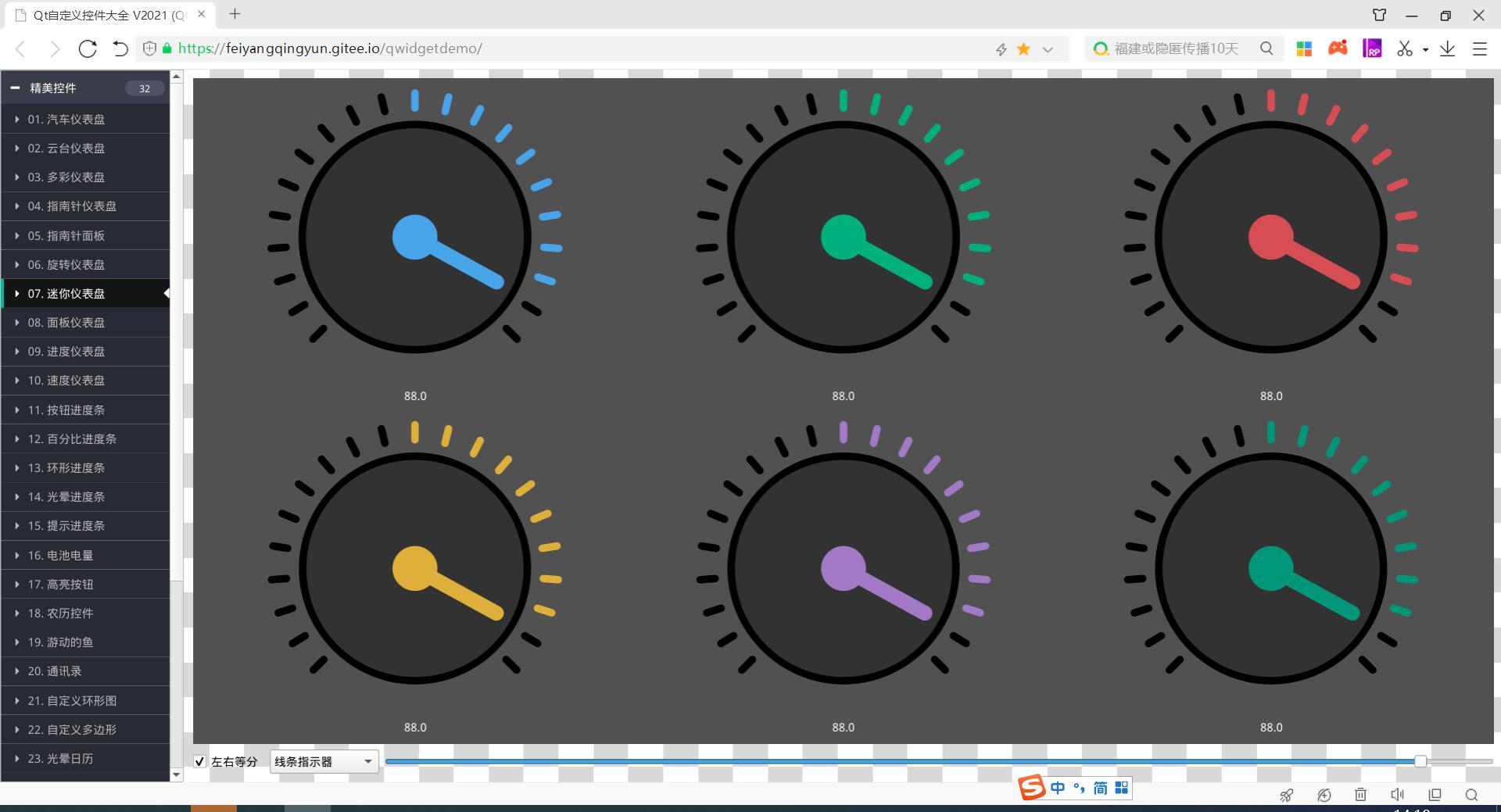Open 19. 游动的鱼 item
Screen dimensions: 1501x812
(x=85, y=642)
